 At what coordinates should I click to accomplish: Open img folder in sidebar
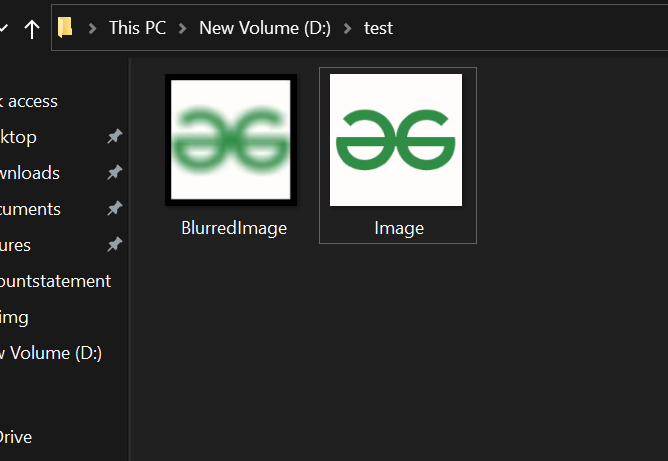point(14,318)
